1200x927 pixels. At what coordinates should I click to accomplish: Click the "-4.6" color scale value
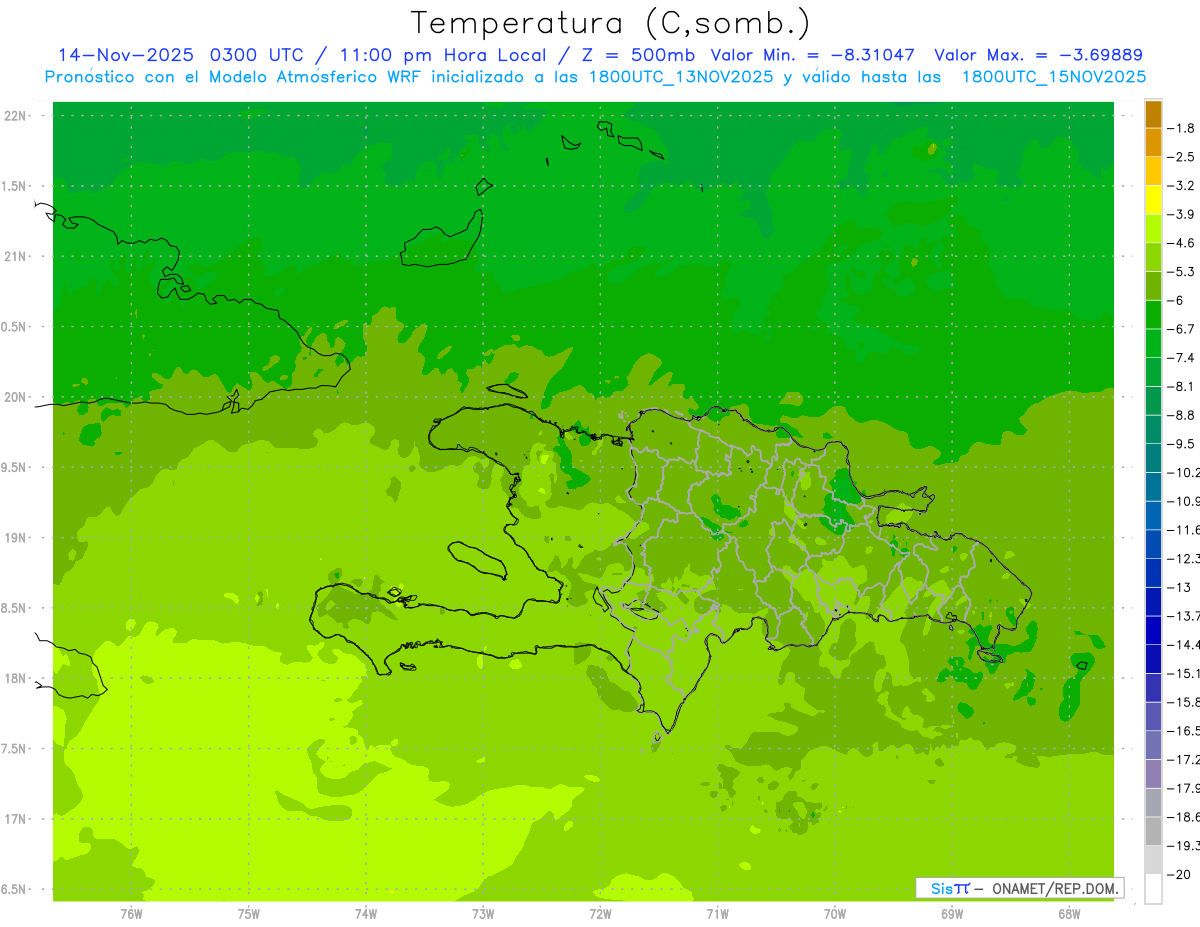coord(1182,243)
